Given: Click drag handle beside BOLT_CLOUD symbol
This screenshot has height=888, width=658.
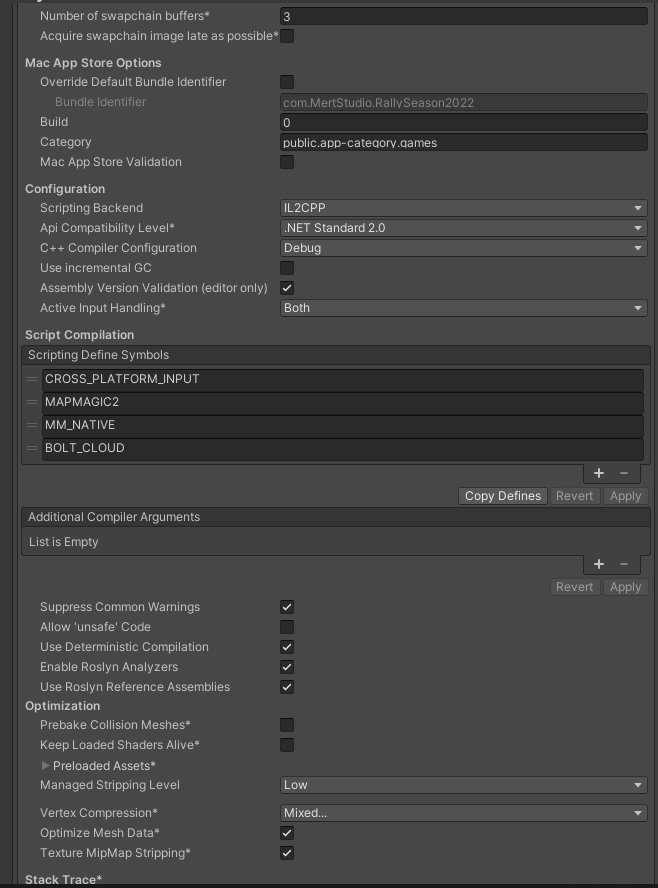Looking at the screenshot, I should click(x=33, y=448).
